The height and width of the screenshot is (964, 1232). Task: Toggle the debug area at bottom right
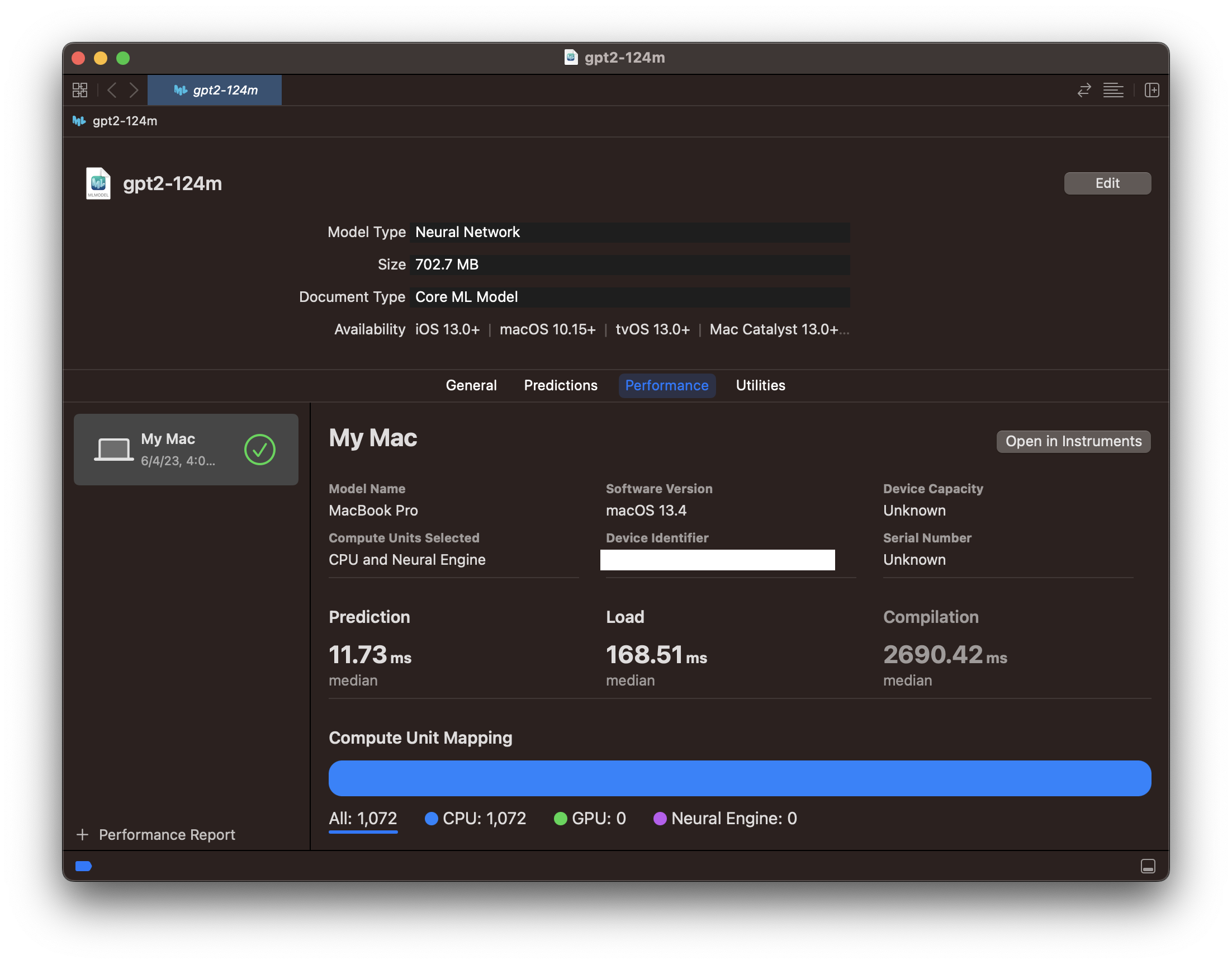(1148, 866)
